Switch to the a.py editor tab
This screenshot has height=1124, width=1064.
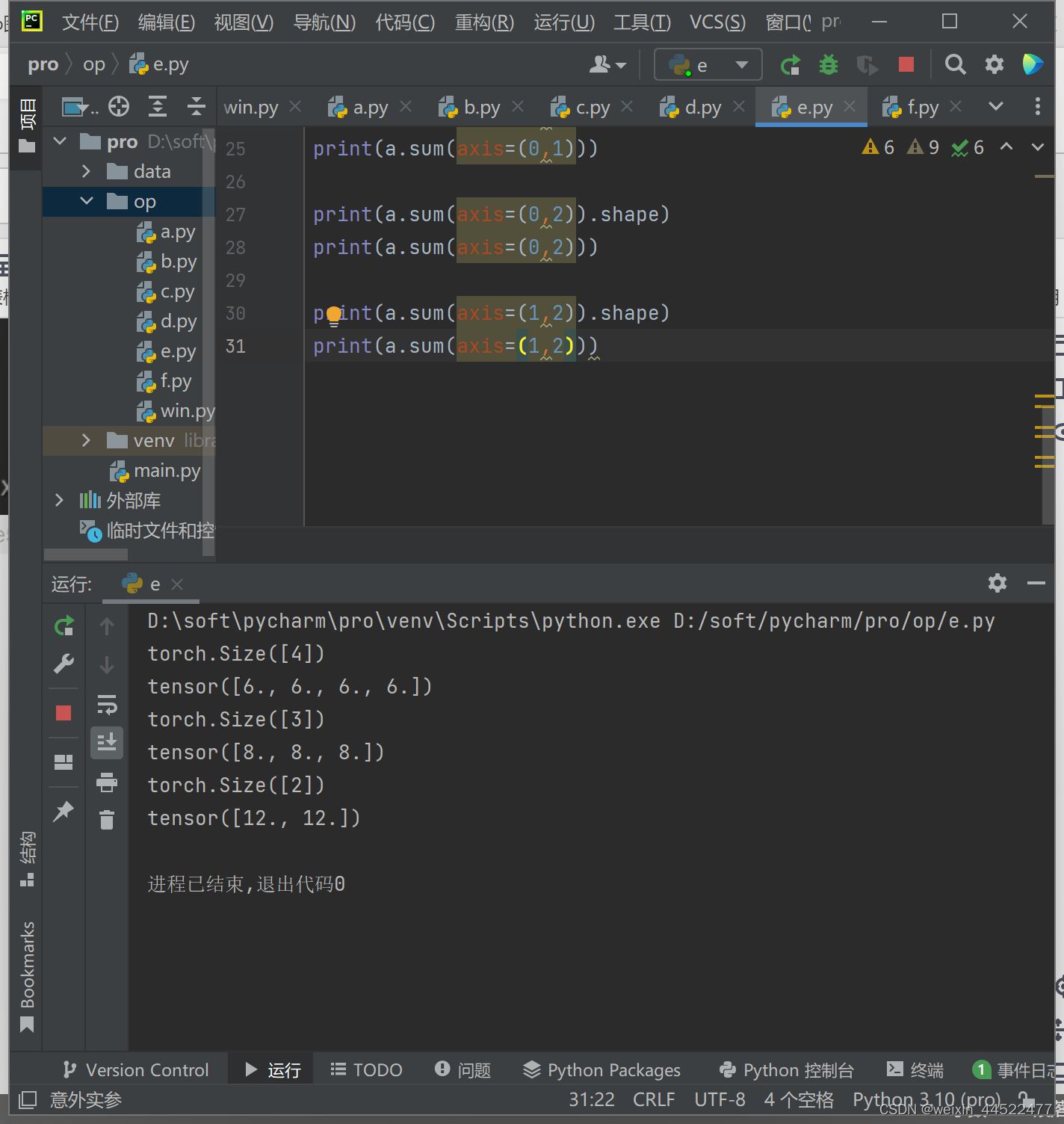click(x=359, y=107)
